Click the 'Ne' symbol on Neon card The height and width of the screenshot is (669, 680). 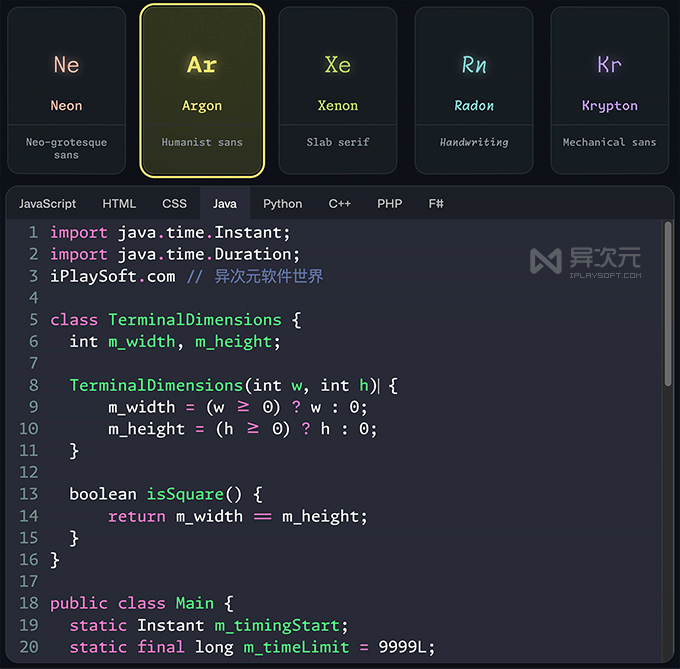click(x=66, y=65)
